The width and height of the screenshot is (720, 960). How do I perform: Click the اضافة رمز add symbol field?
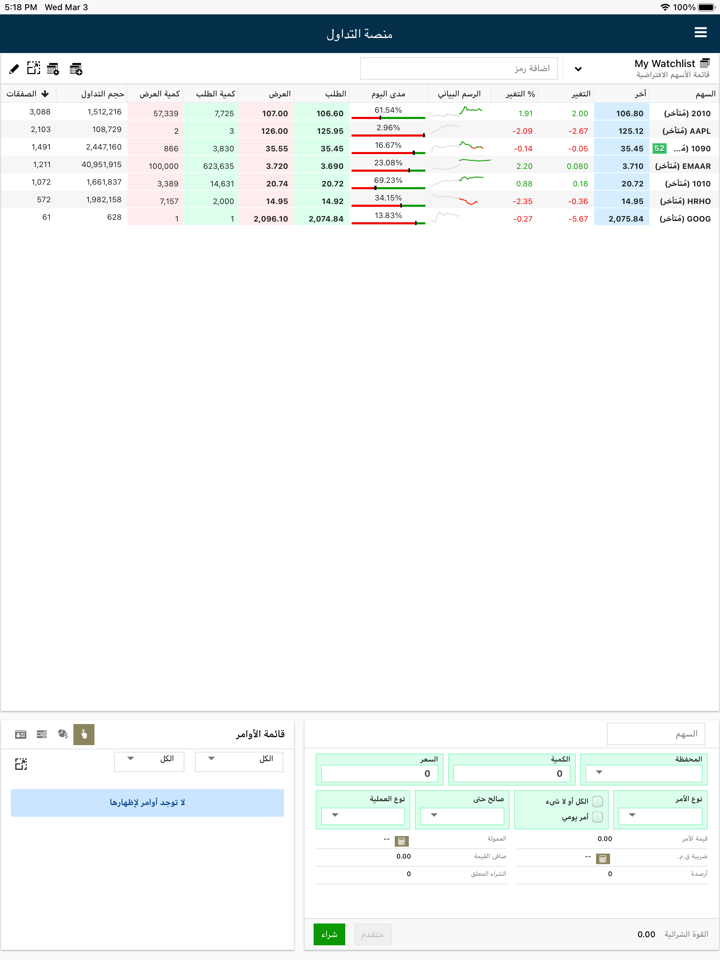click(458, 69)
